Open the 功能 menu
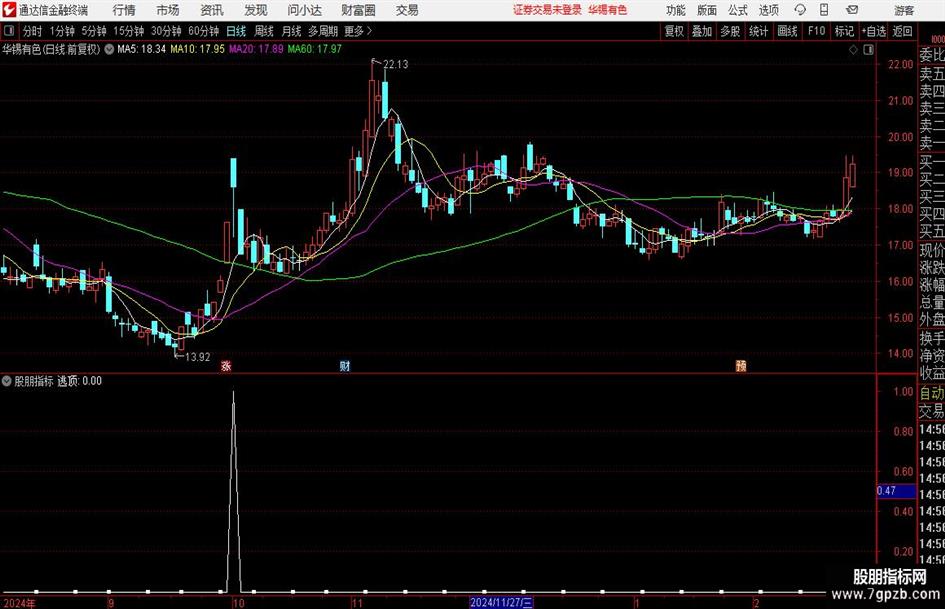The height and width of the screenshot is (609, 945). pyautogui.click(x=676, y=10)
